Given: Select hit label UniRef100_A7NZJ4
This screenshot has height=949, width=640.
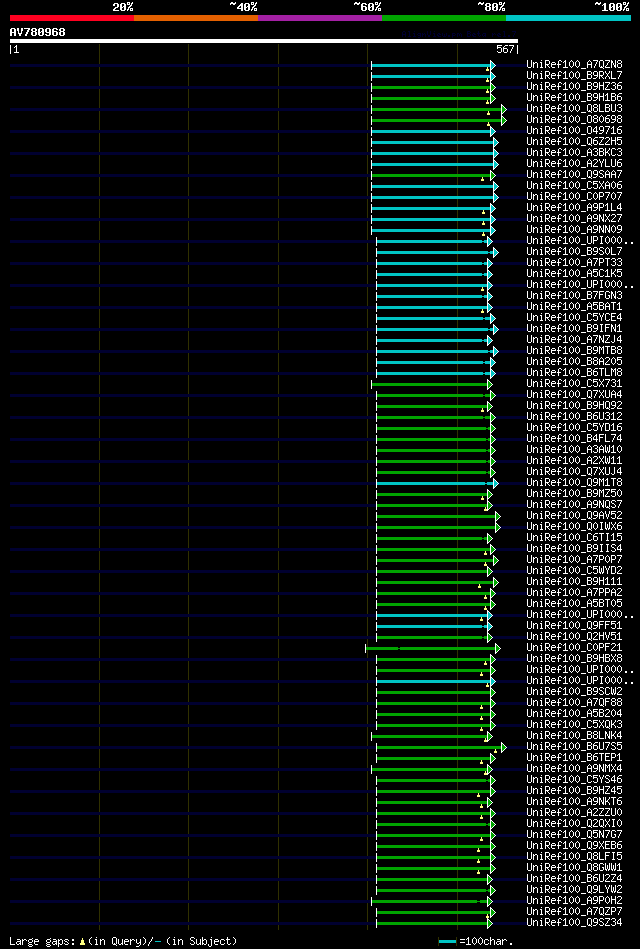Looking at the screenshot, I should tap(574, 340).
